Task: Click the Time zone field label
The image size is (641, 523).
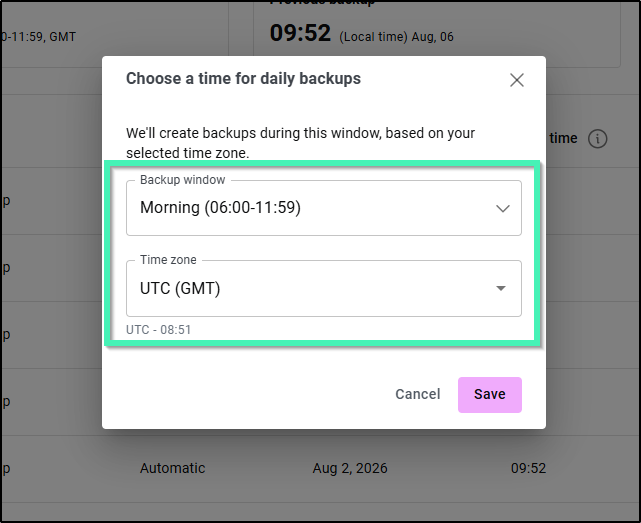Action: tap(168, 260)
